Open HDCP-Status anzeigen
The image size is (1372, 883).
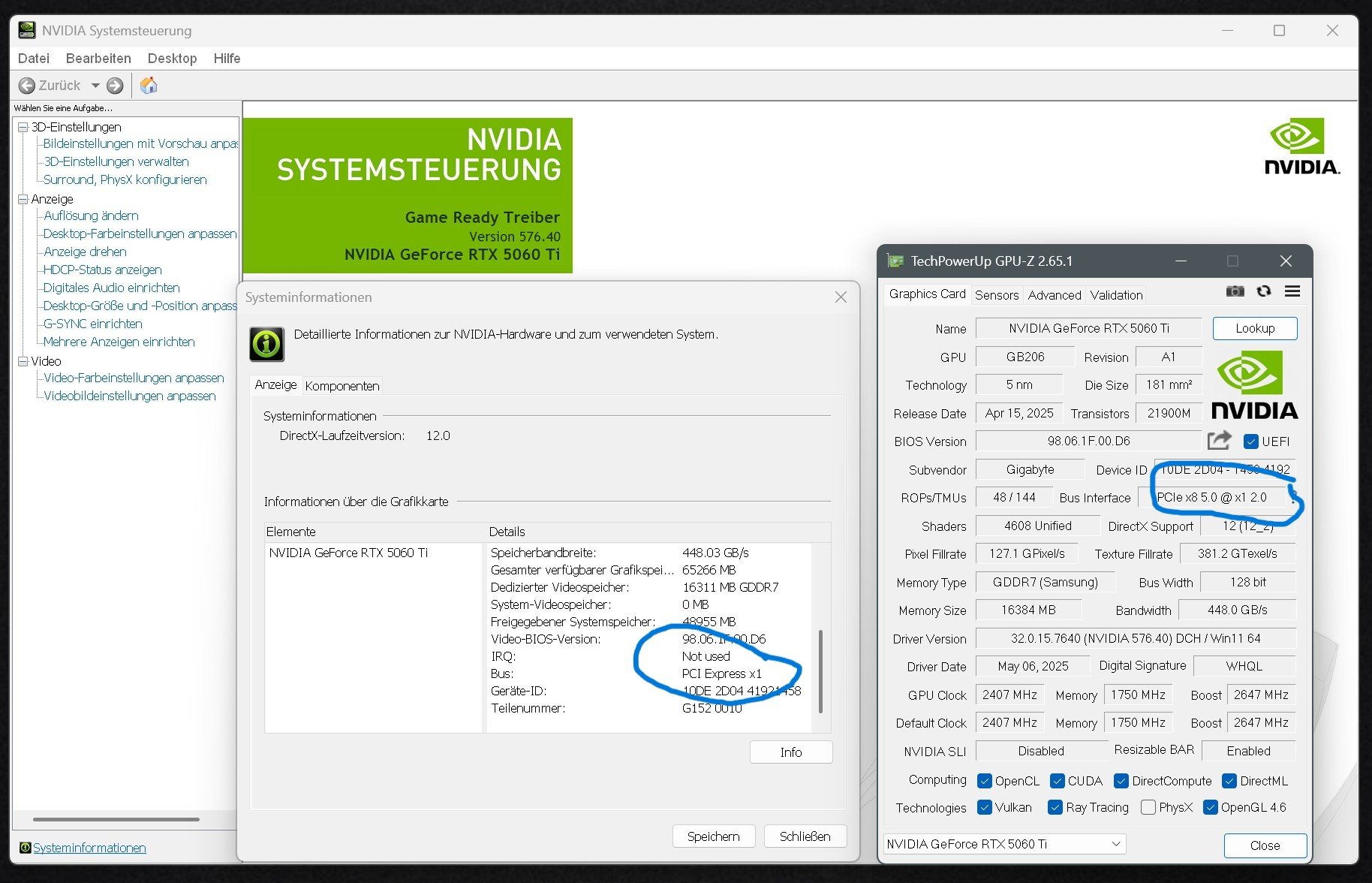coord(103,270)
